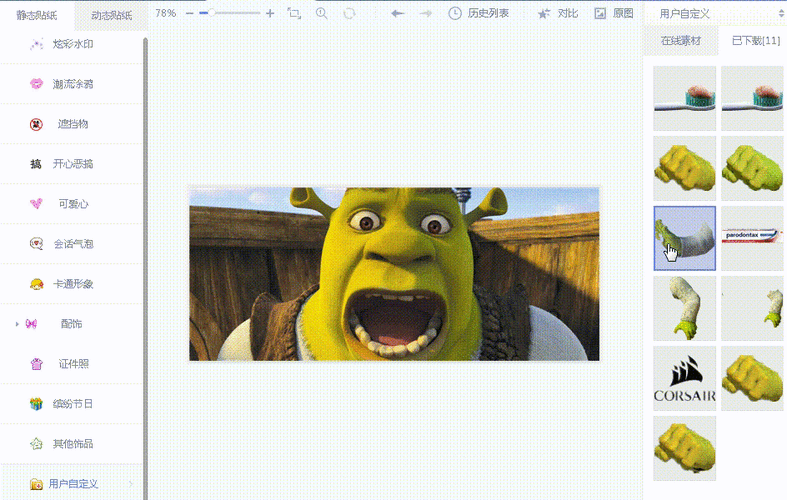Show the 原图 original image

(x=614, y=14)
